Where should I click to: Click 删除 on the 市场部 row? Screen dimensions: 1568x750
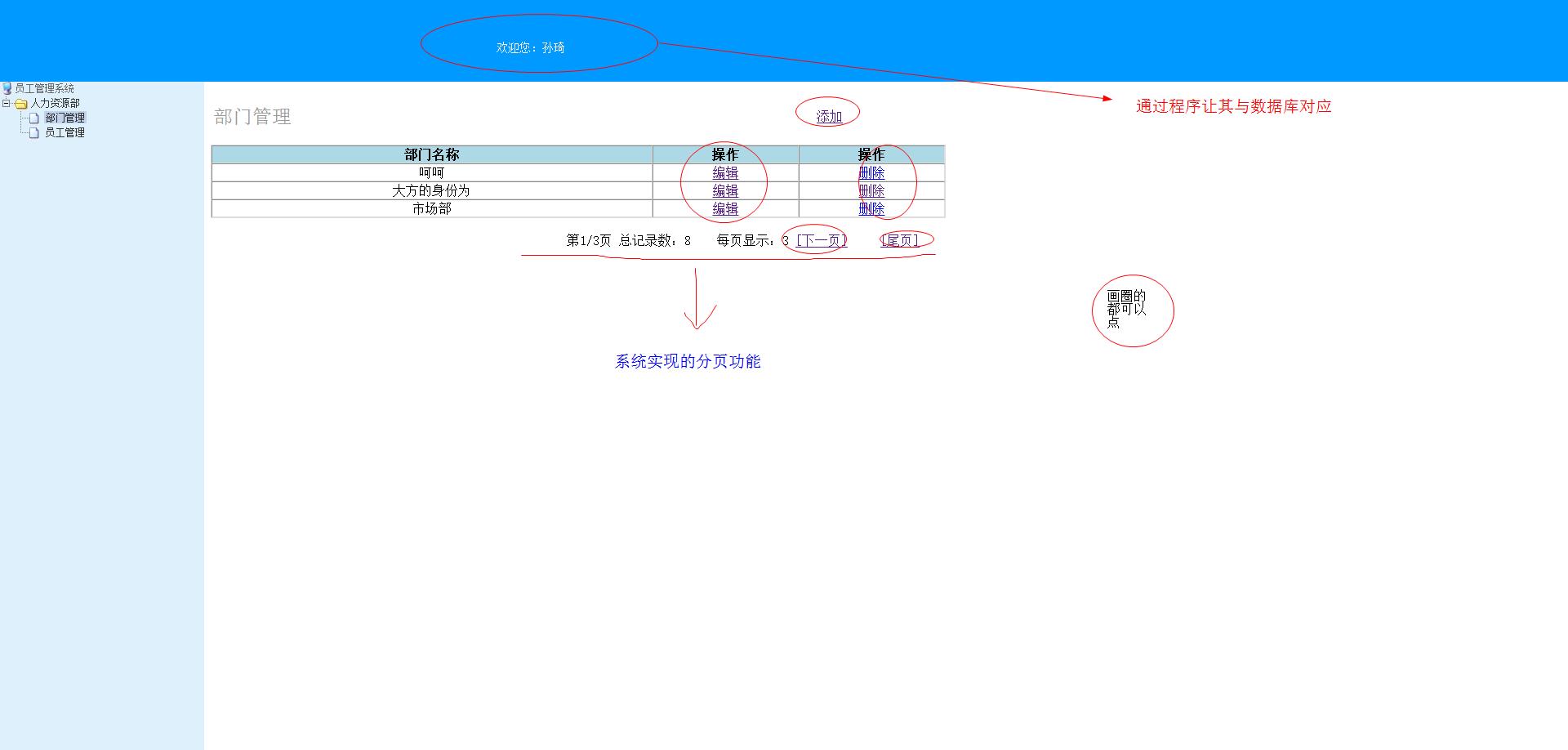[x=871, y=208]
